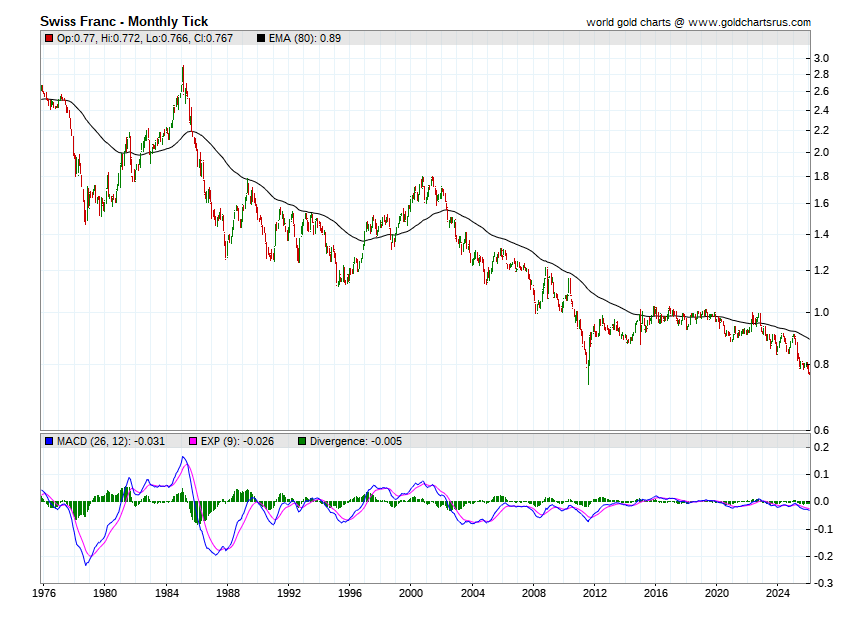
Task: Click the EMA (80): 0.89 legend text
Action: [305, 38]
